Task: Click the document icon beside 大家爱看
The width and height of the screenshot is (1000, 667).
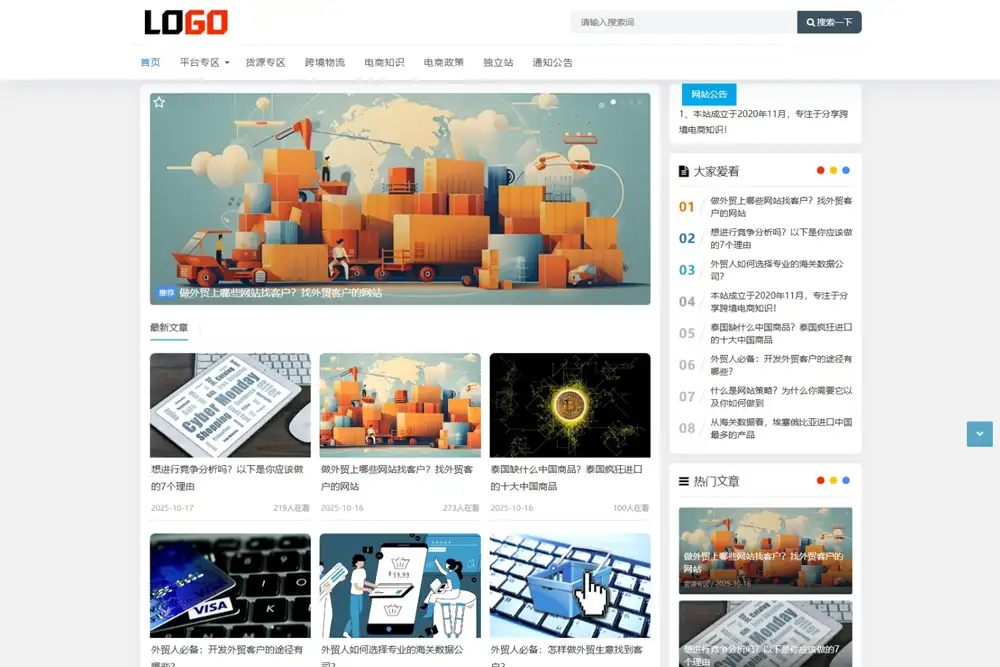Action: (x=684, y=171)
